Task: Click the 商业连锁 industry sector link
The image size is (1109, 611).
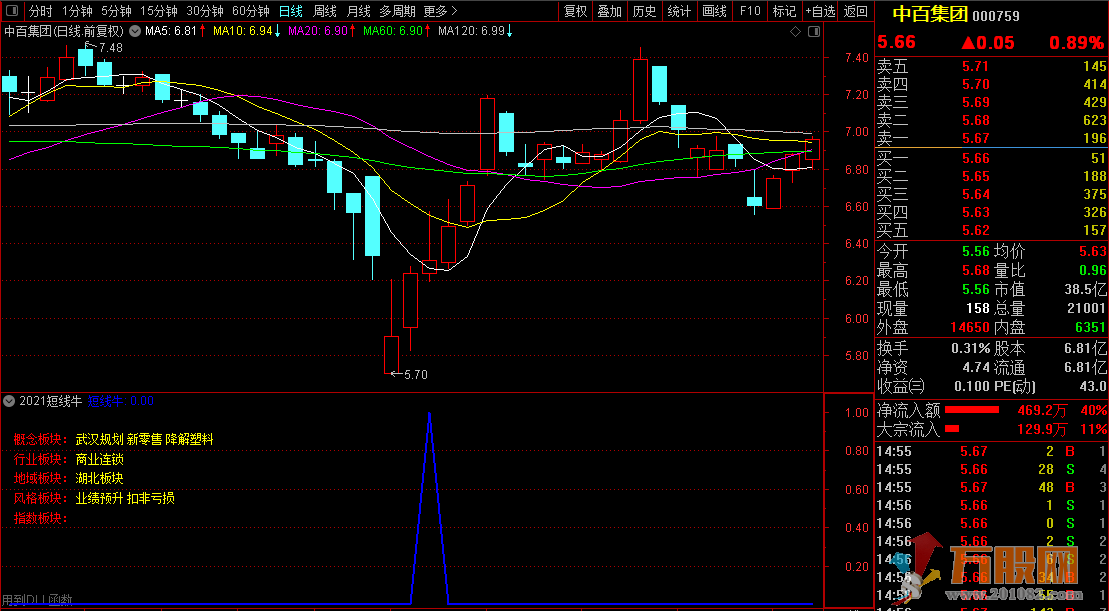Action: point(98,459)
